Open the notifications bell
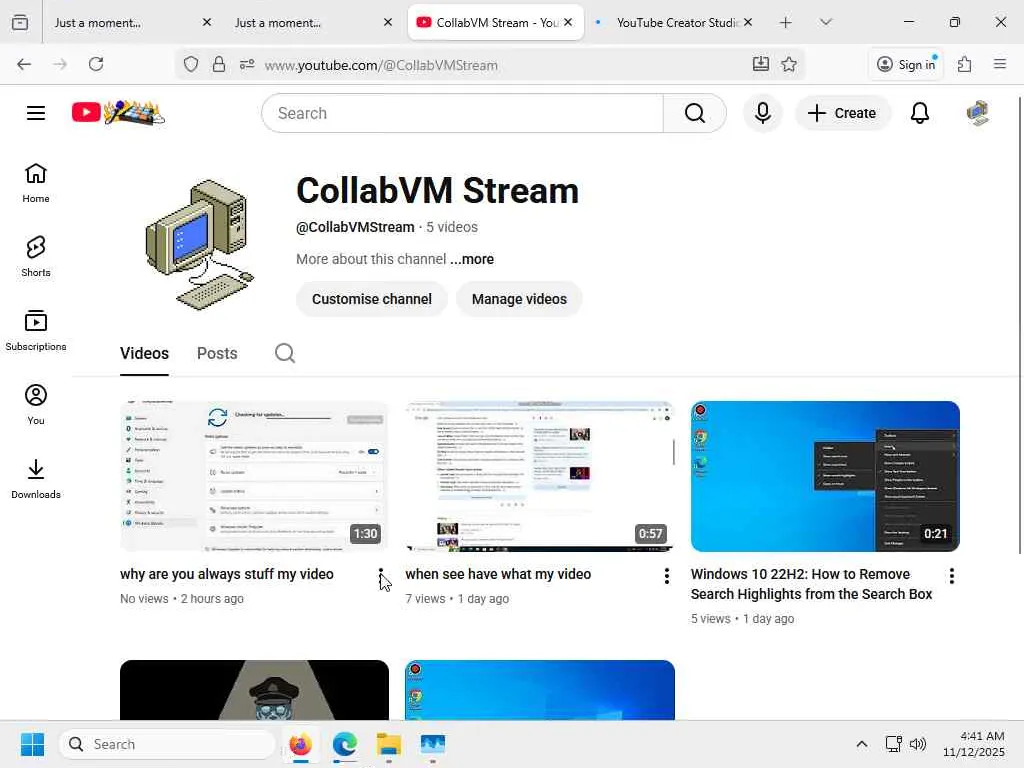Image resolution: width=1024 pixels, height=768 pixels. pos(920,113)
